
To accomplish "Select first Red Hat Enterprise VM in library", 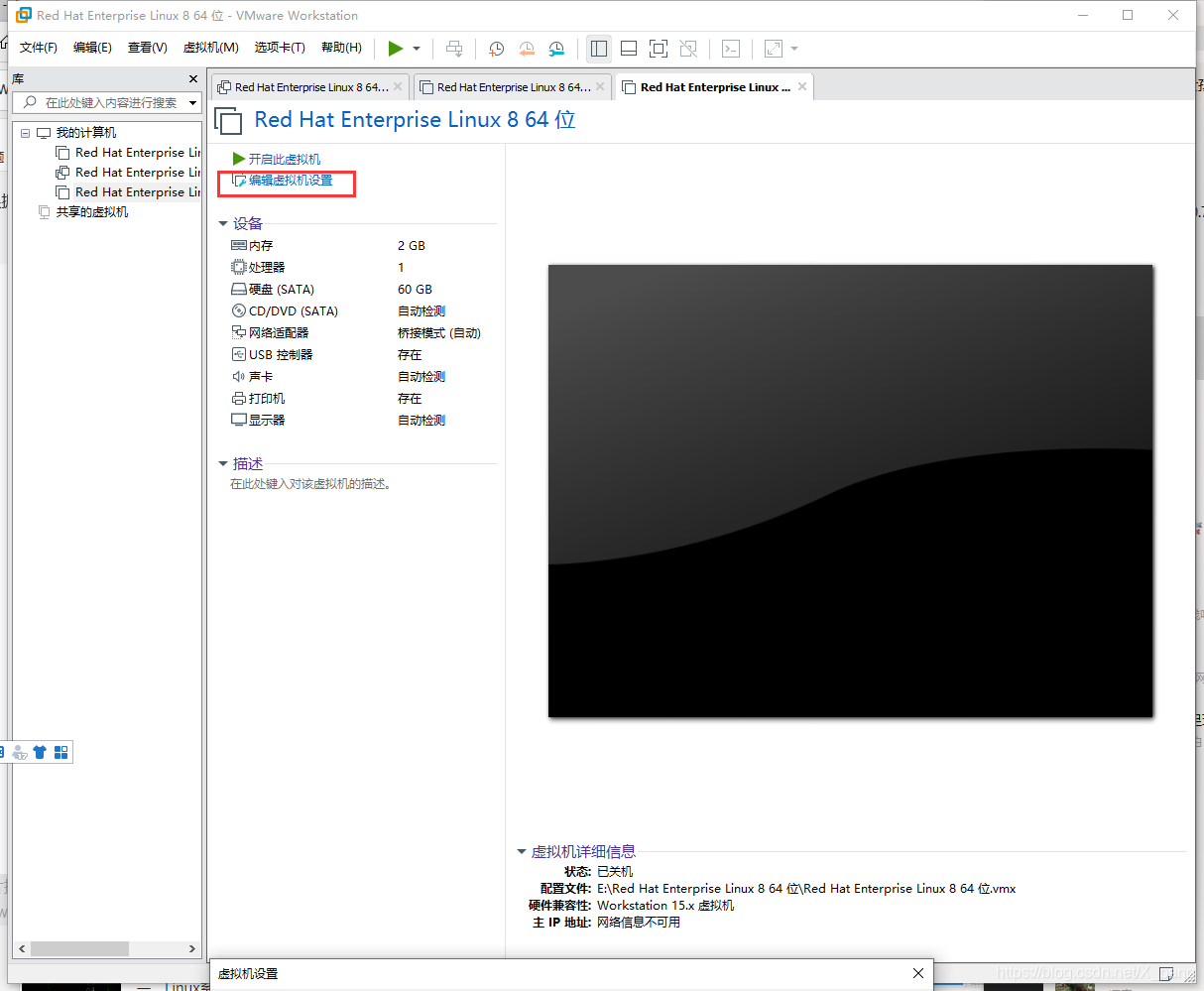I will click(128, 153).
